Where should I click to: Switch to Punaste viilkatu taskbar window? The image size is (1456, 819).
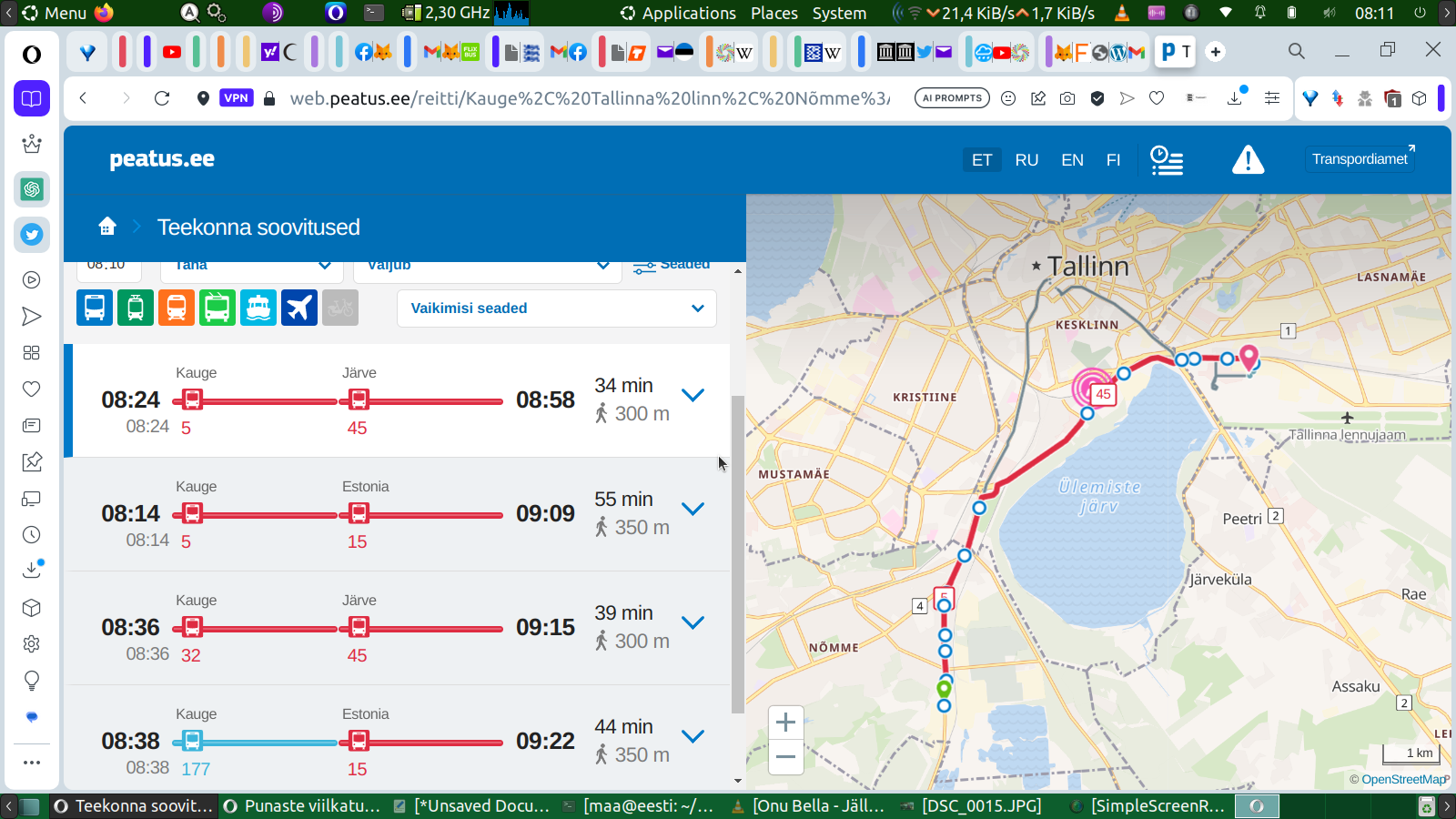302,805
